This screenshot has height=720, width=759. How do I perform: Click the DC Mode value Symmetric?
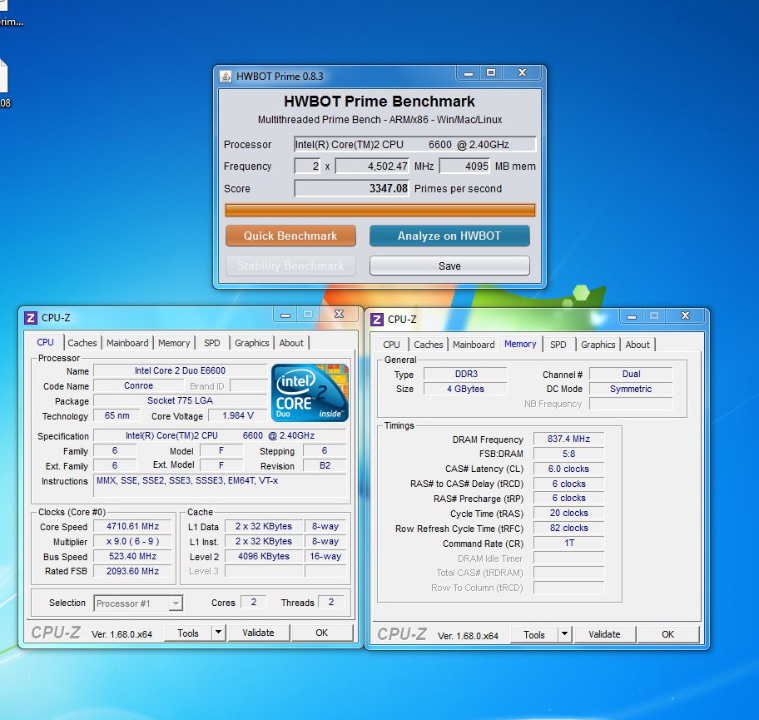pos(631,389)
